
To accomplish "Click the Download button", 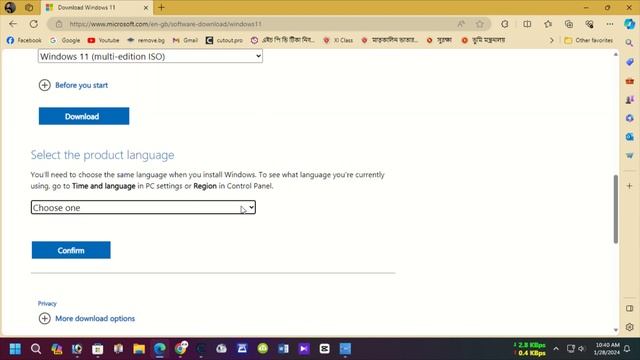I will pyautogui.click(x=84, y=116).
